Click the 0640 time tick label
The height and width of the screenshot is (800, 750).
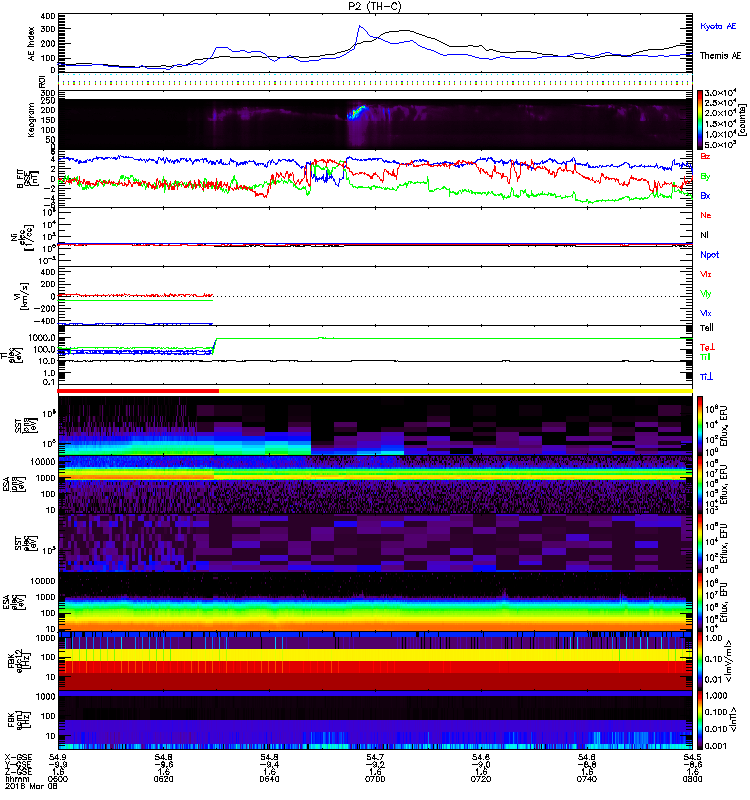(269, 779)
